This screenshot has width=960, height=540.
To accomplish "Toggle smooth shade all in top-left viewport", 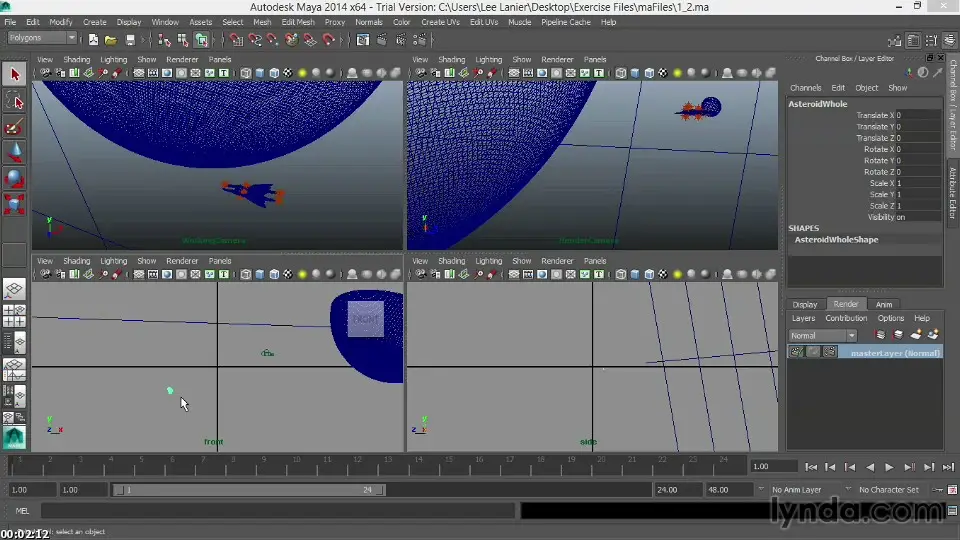I will [260, 73].
